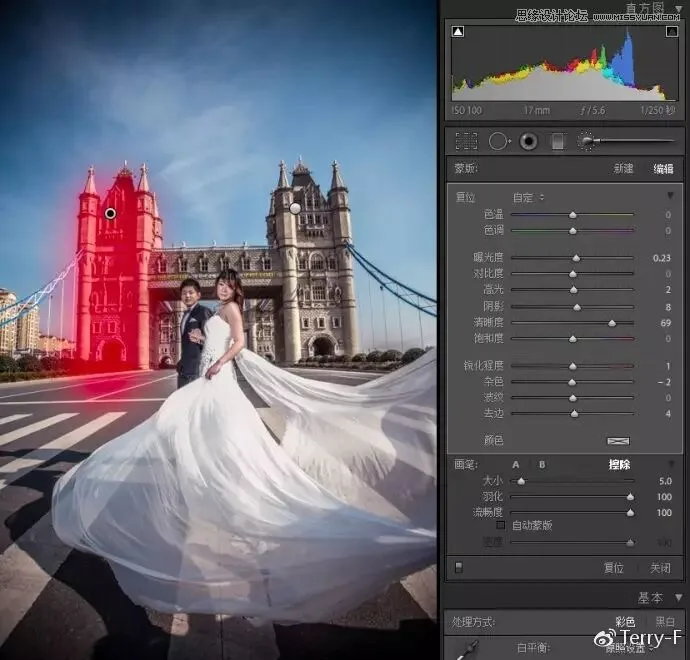Enable the 自动蒙版 auto mask checkbox
Screen dimensions: 690x660
coord(500,525)
